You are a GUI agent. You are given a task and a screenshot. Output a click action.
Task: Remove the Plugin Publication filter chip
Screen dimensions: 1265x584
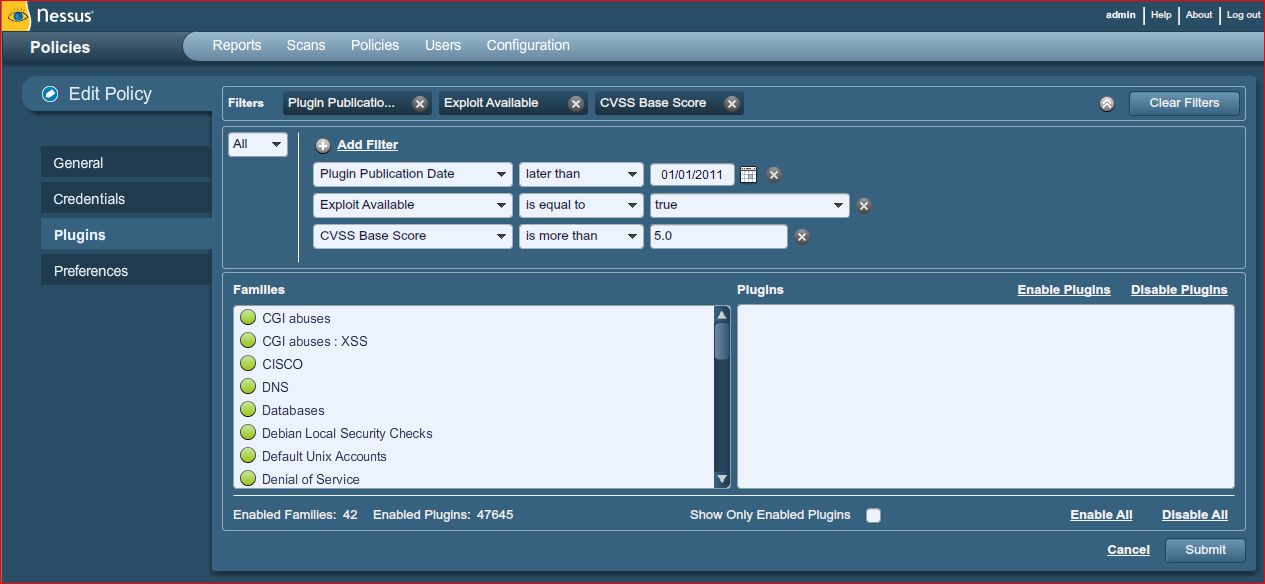click(x=420, y=104)
